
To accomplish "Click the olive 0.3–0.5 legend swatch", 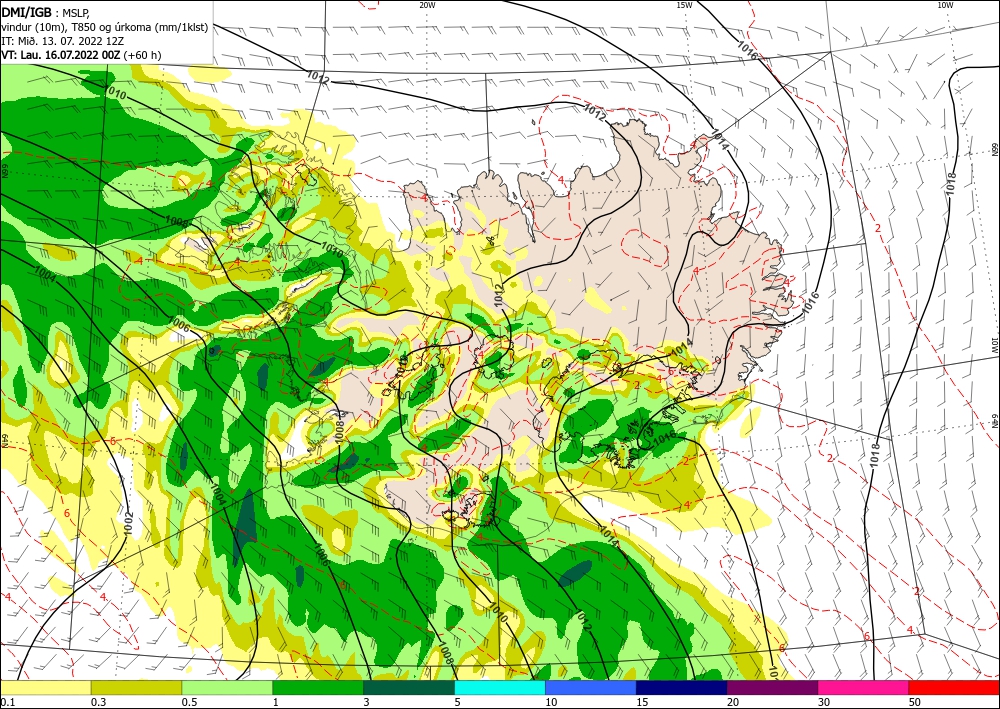I will click(136, 687).
